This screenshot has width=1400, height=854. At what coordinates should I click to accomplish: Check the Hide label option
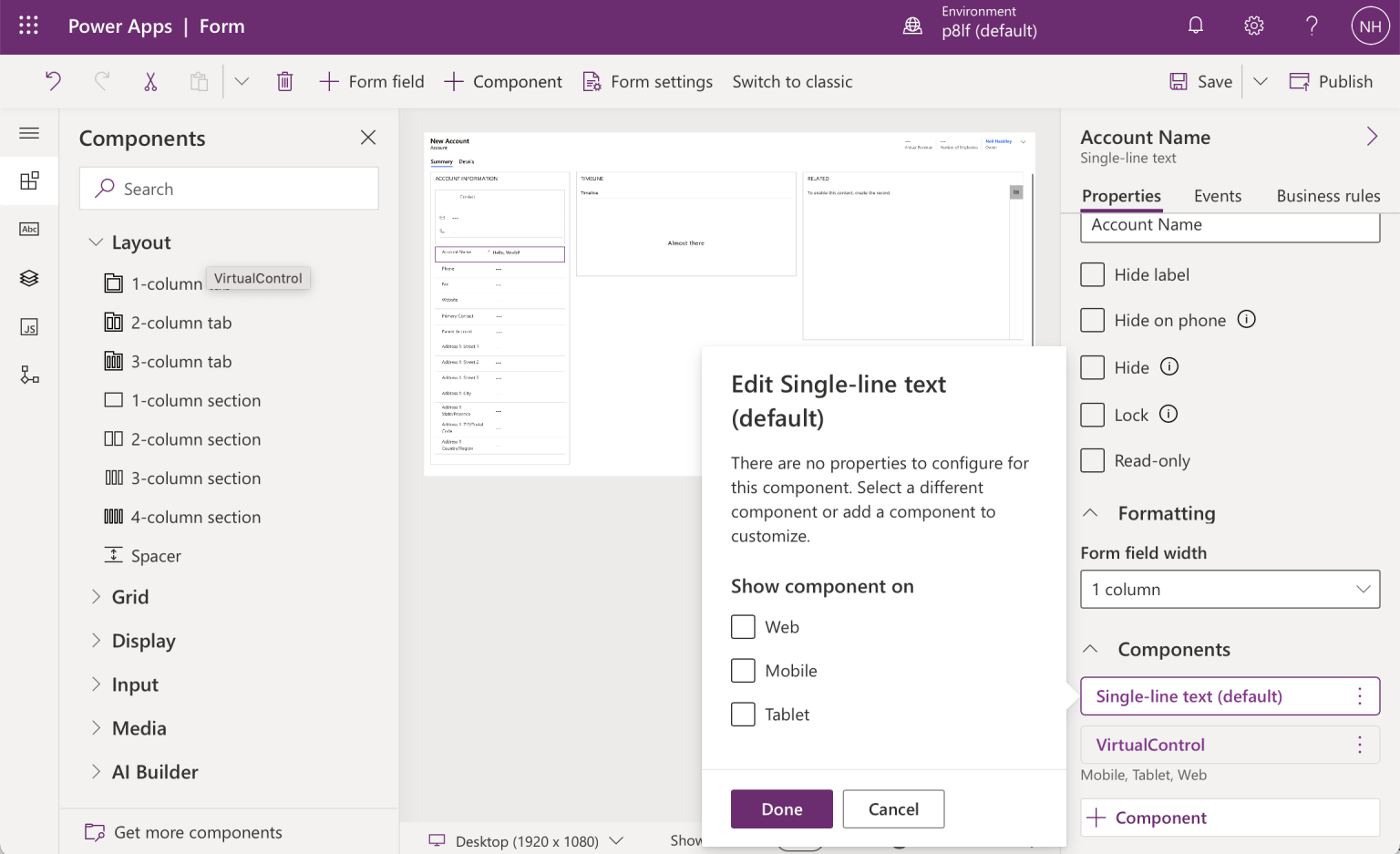(x=1092, y=274)
